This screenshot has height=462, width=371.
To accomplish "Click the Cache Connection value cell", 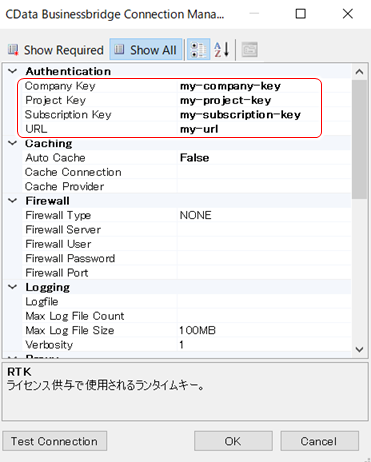I will tap(264, 172).
